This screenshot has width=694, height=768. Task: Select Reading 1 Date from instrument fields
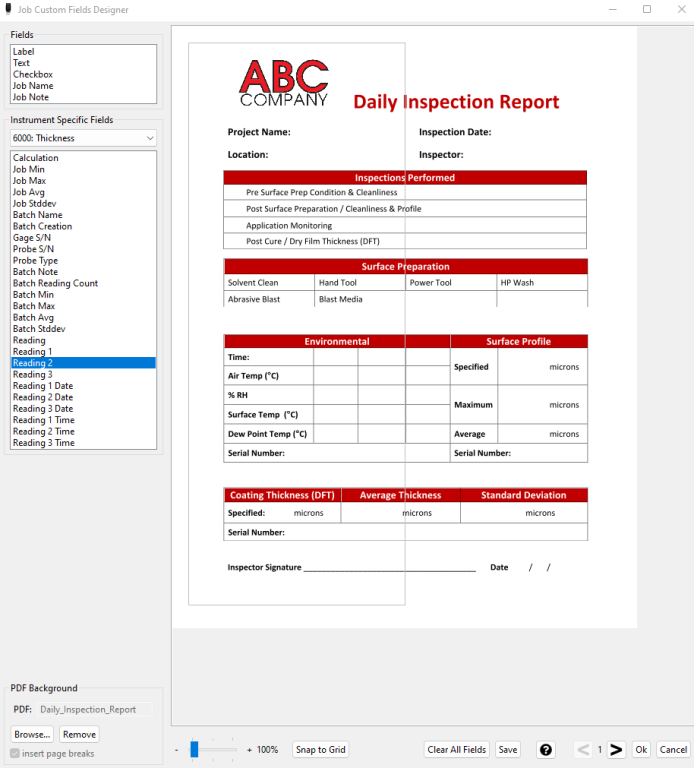pyautogui.click(x=43, y=386)
